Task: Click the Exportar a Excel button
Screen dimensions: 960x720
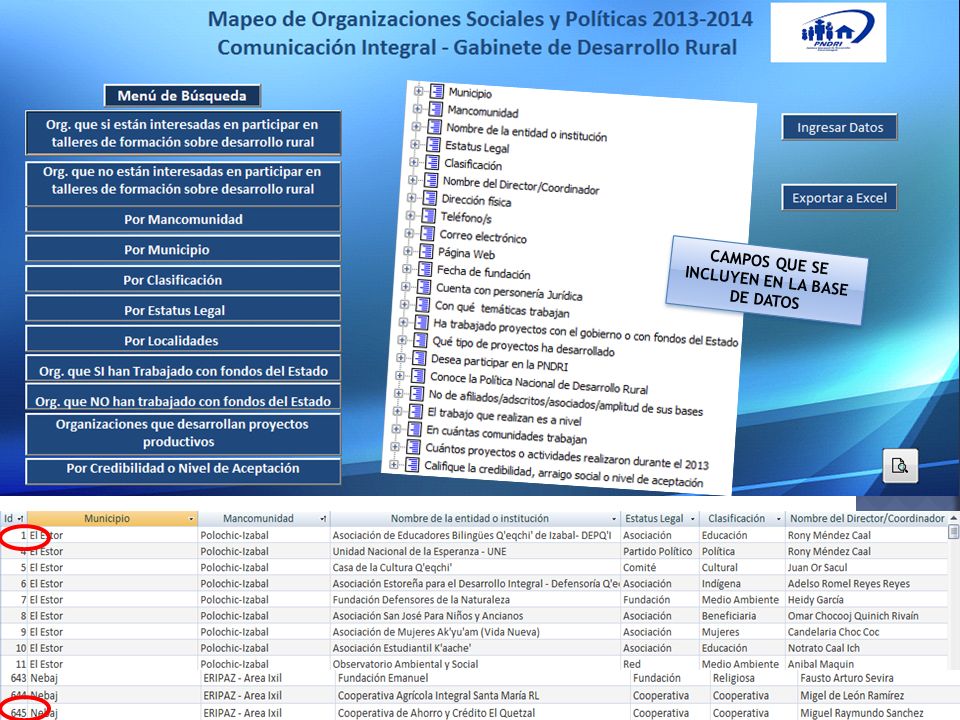Action: point(839,198)
